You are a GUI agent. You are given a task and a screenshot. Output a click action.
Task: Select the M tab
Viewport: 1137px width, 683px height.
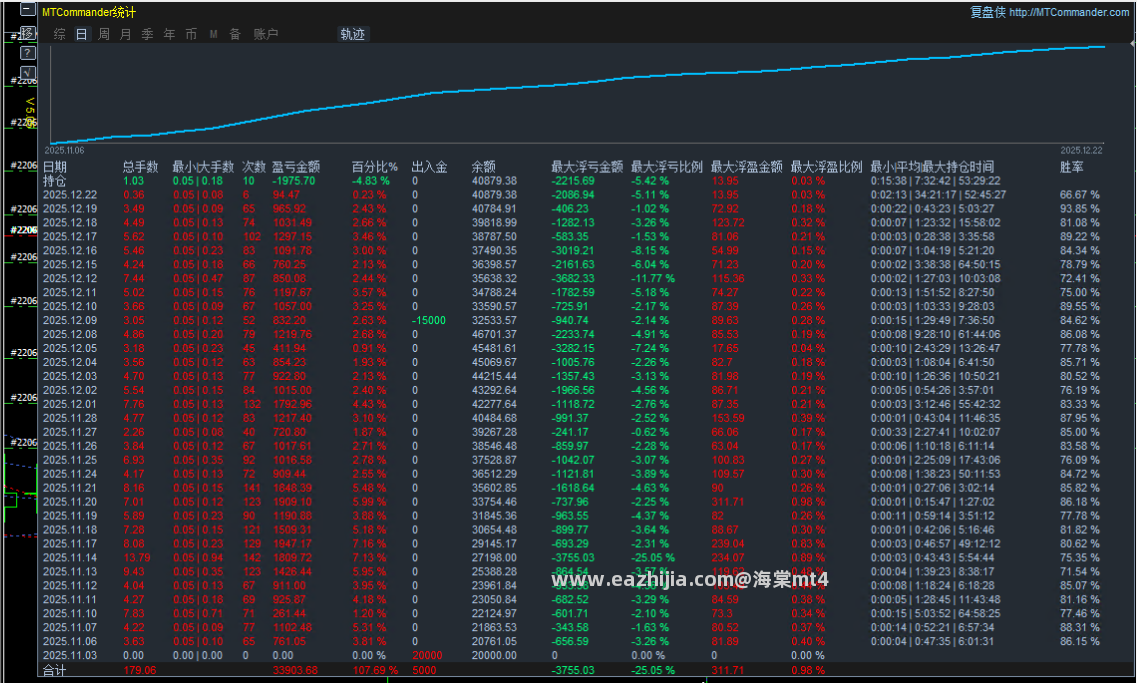pyautogui.click(x=213, y=34)
